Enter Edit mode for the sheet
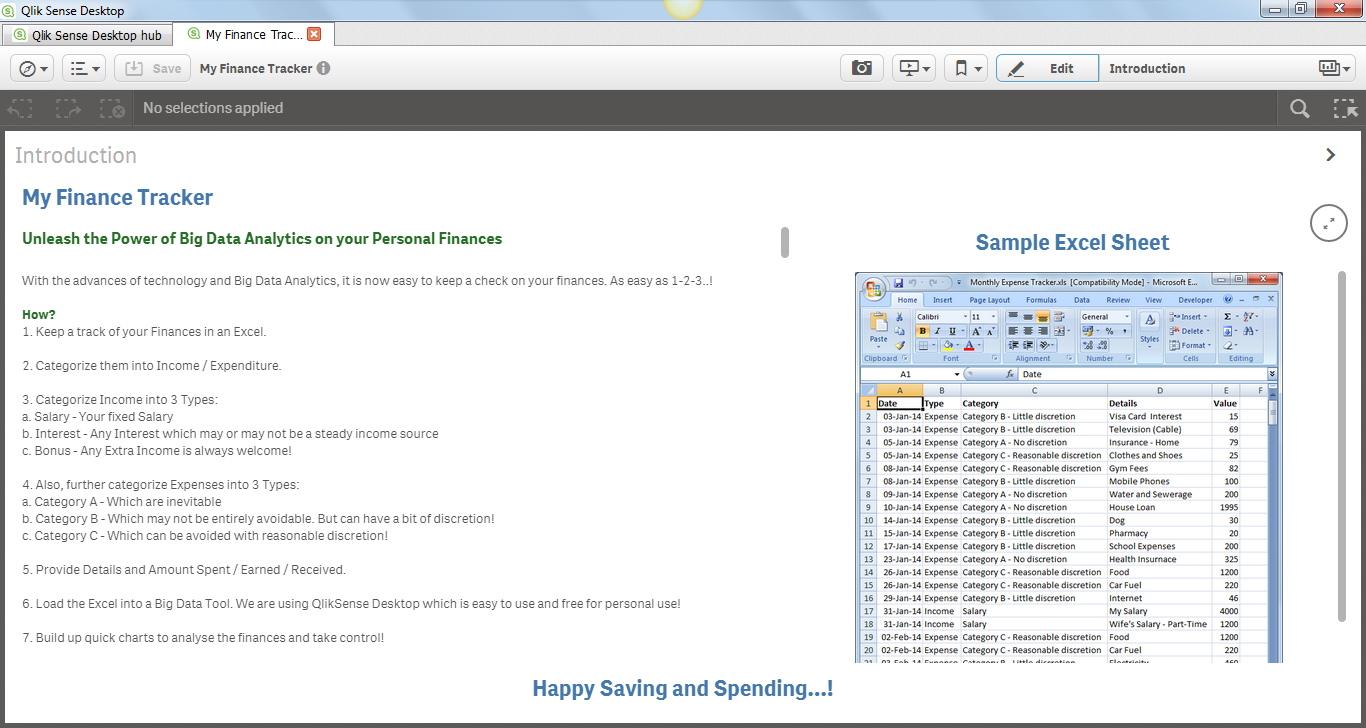Screen dimensions: 1366x728 (1047, 68)
